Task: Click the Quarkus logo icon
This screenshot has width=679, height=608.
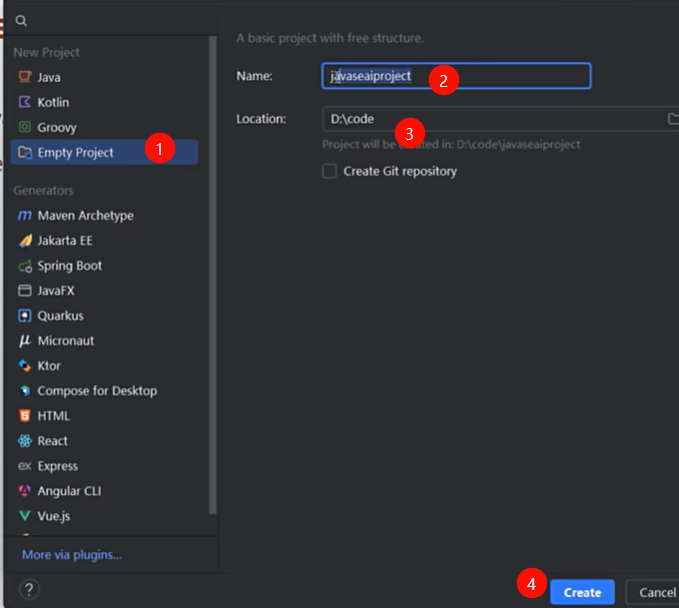Action: pos(25,316)
